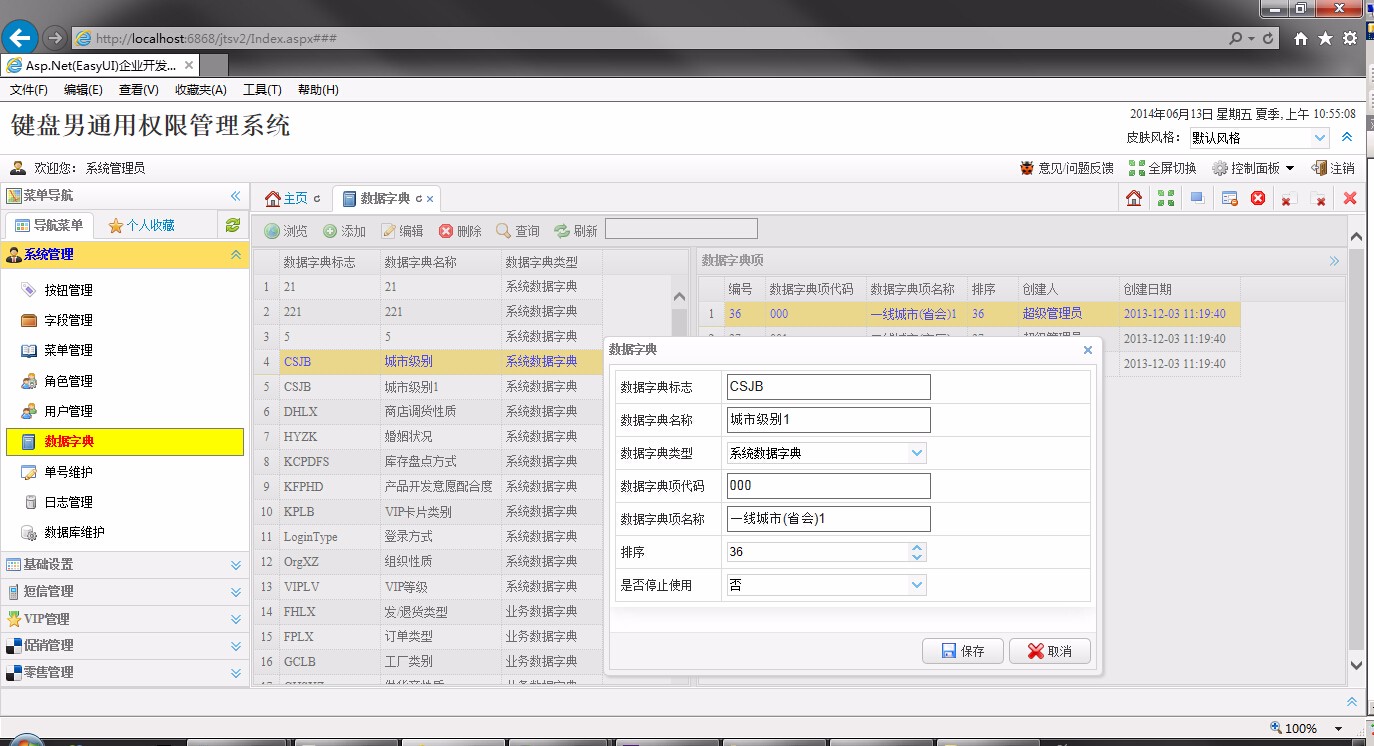Open the 是否停止使用 dropdown in the dialog
This screenshot has width=1374, height=746.
click(x=917, y=583)
